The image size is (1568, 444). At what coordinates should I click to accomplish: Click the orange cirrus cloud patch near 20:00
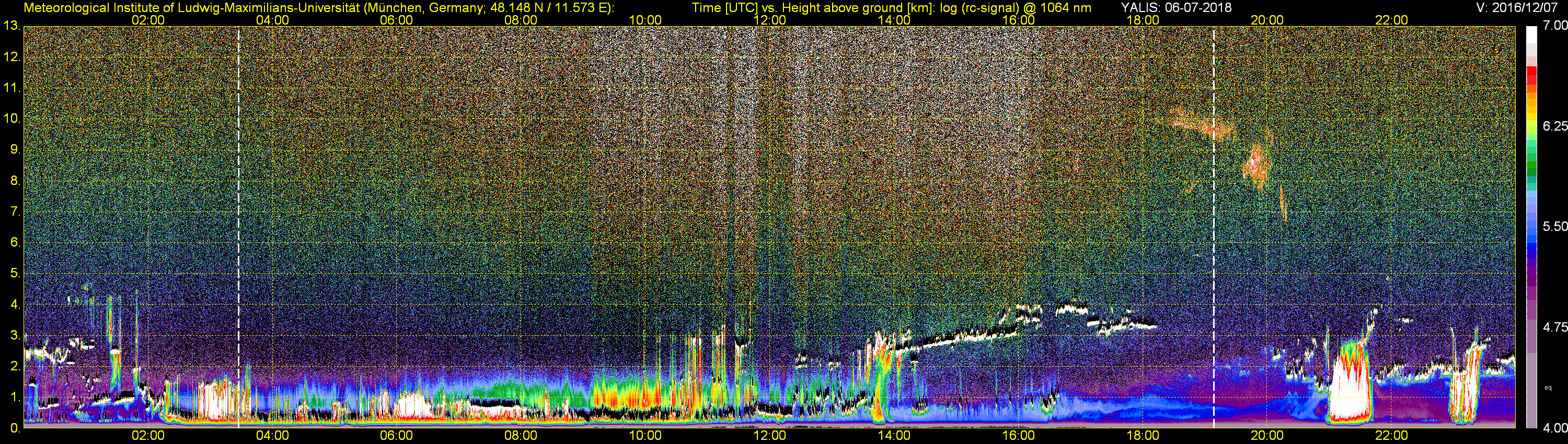pos(1256,166)
